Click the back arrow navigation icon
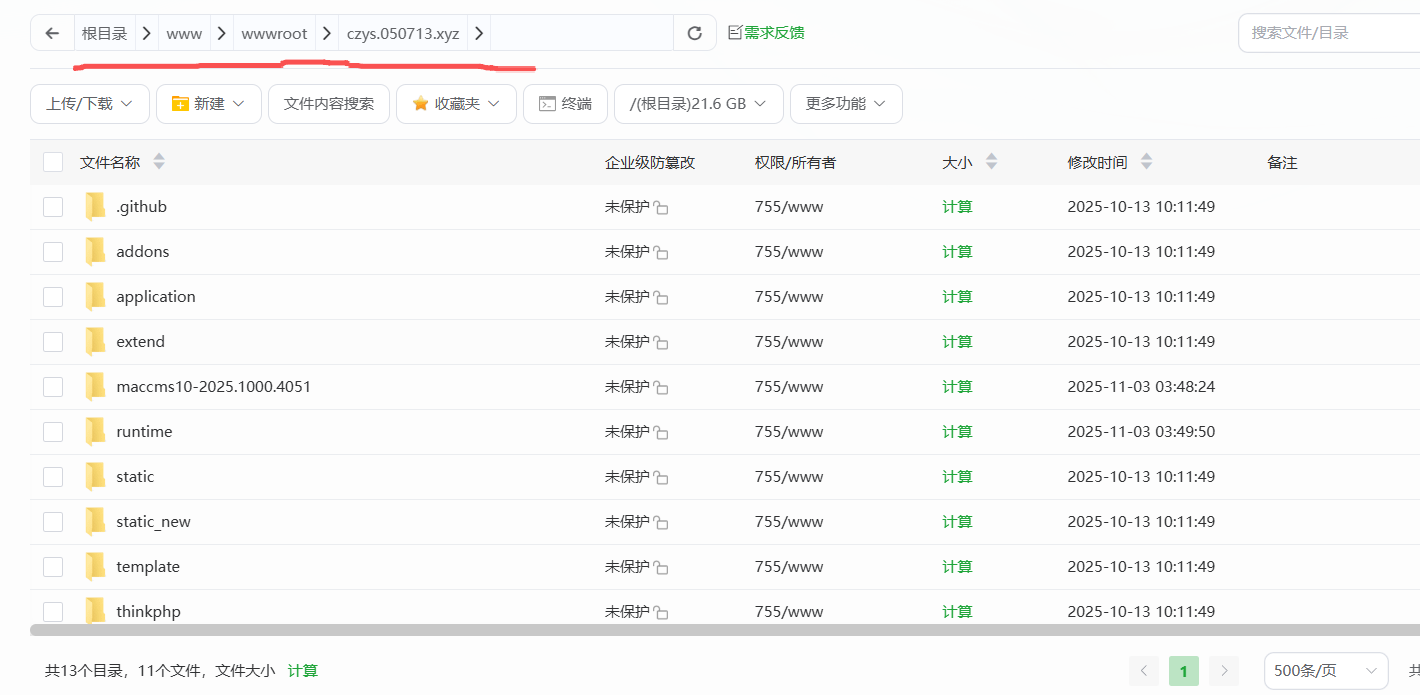The image size is (1420, 695). point(52,33)
